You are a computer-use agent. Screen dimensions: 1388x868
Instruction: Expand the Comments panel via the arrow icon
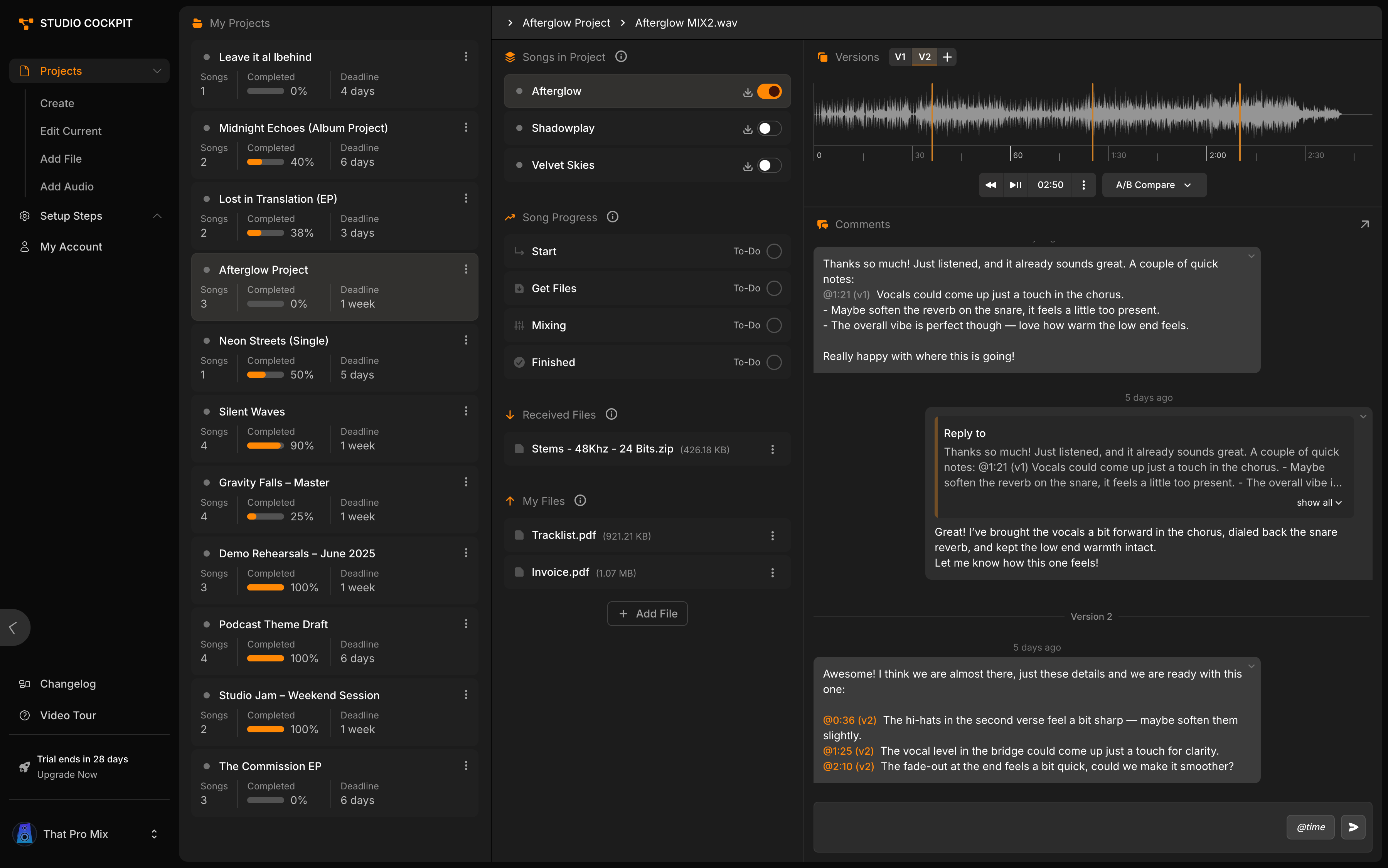coord(1364,224)
